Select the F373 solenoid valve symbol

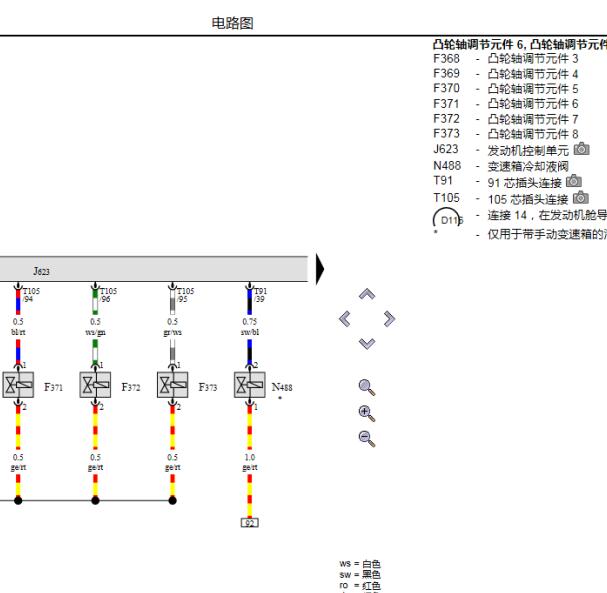point(173,385)
